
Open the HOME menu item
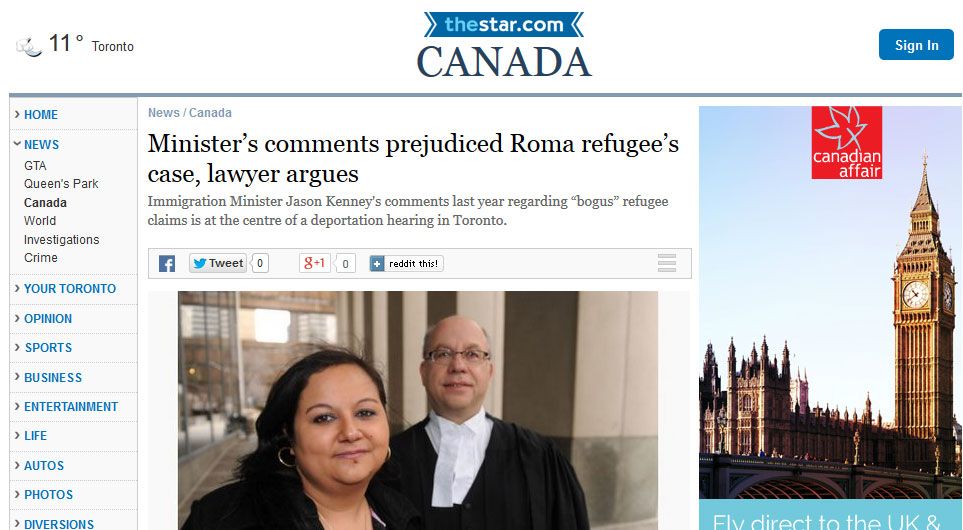[x=41, y=115]
